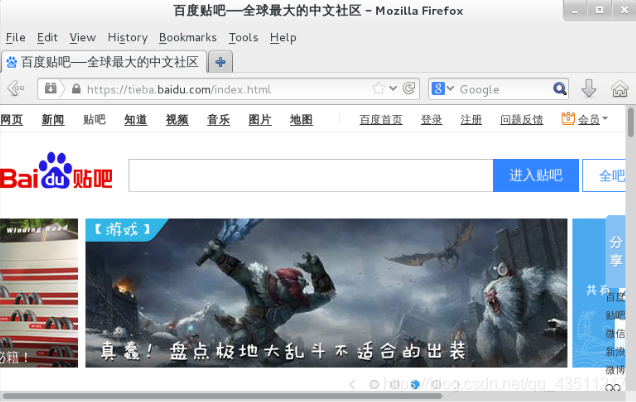
Task: Open the 音乐 link
Action: click(x=218, y=120)
